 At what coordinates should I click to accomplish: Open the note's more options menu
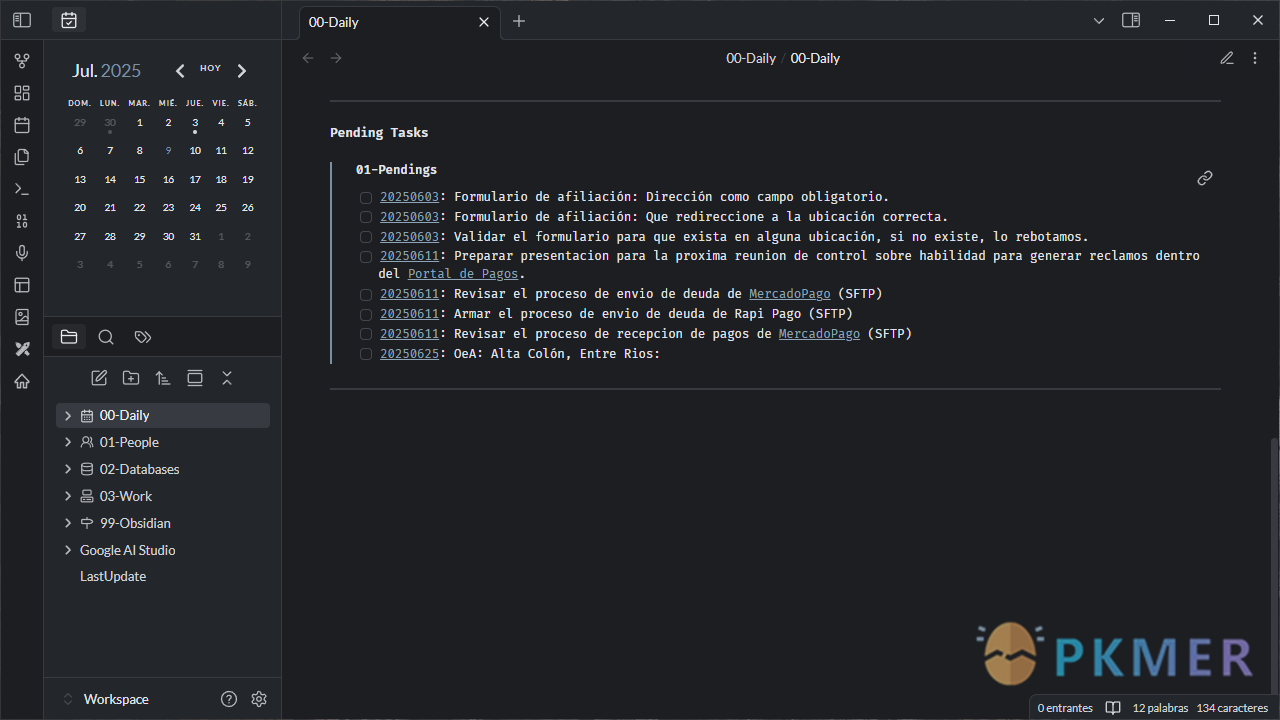point(1255,58)
